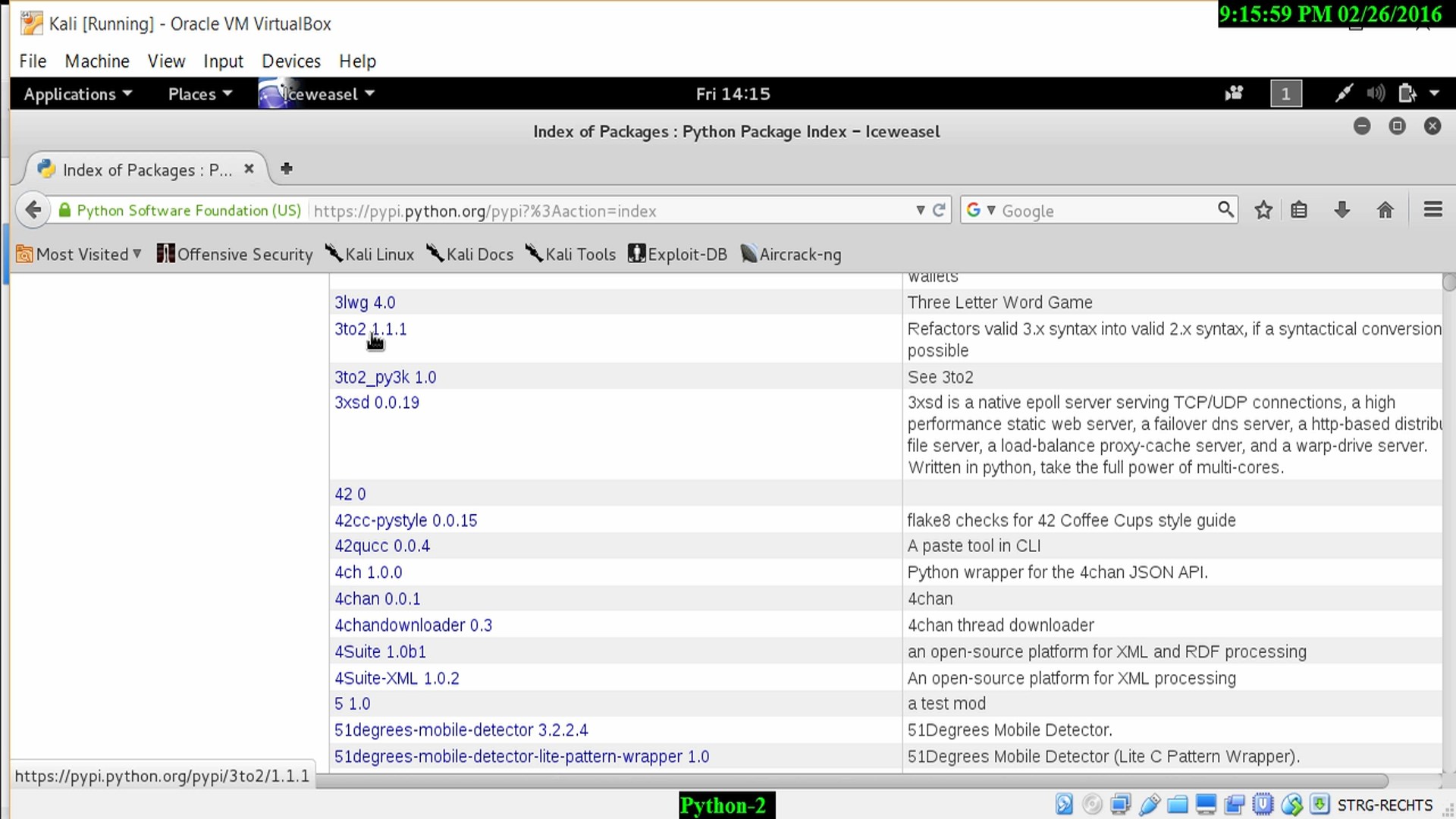Click the Fri 14:15 clock
The image size is (1456, 819).
pyautogui.click(x=733, y=94)
